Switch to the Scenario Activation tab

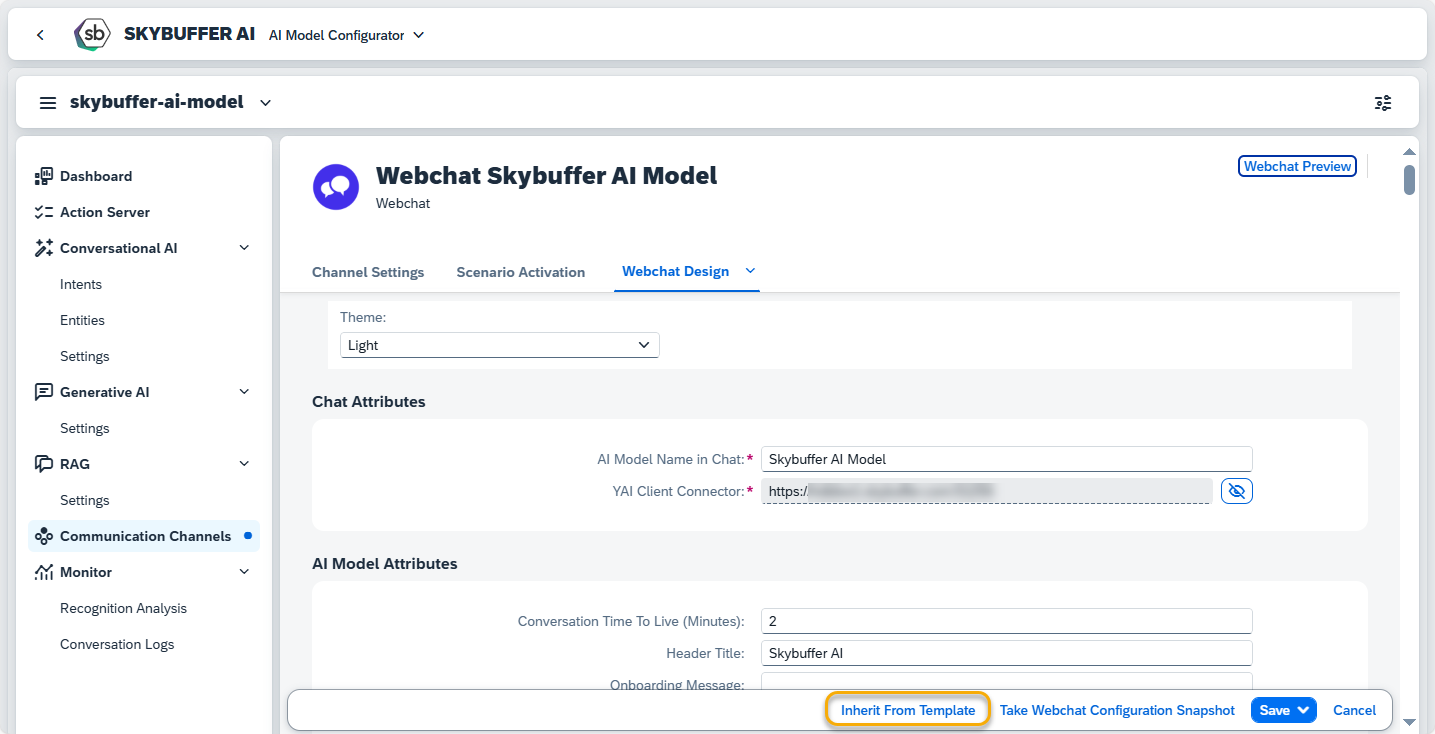pyautogui.click(x=521, y=272)
